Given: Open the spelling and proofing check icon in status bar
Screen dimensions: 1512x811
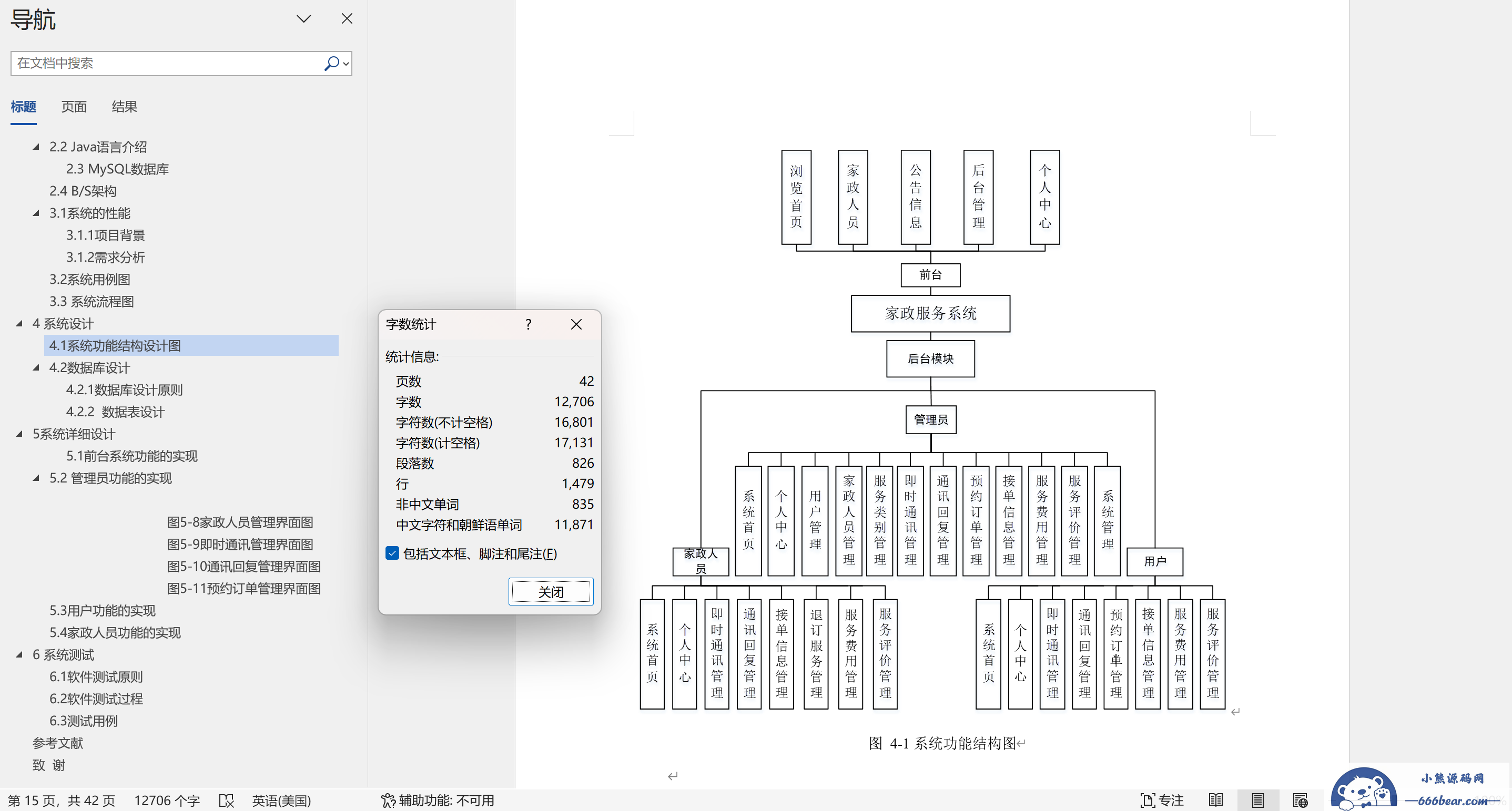Looking at the screenshot, I should [227, 800].
